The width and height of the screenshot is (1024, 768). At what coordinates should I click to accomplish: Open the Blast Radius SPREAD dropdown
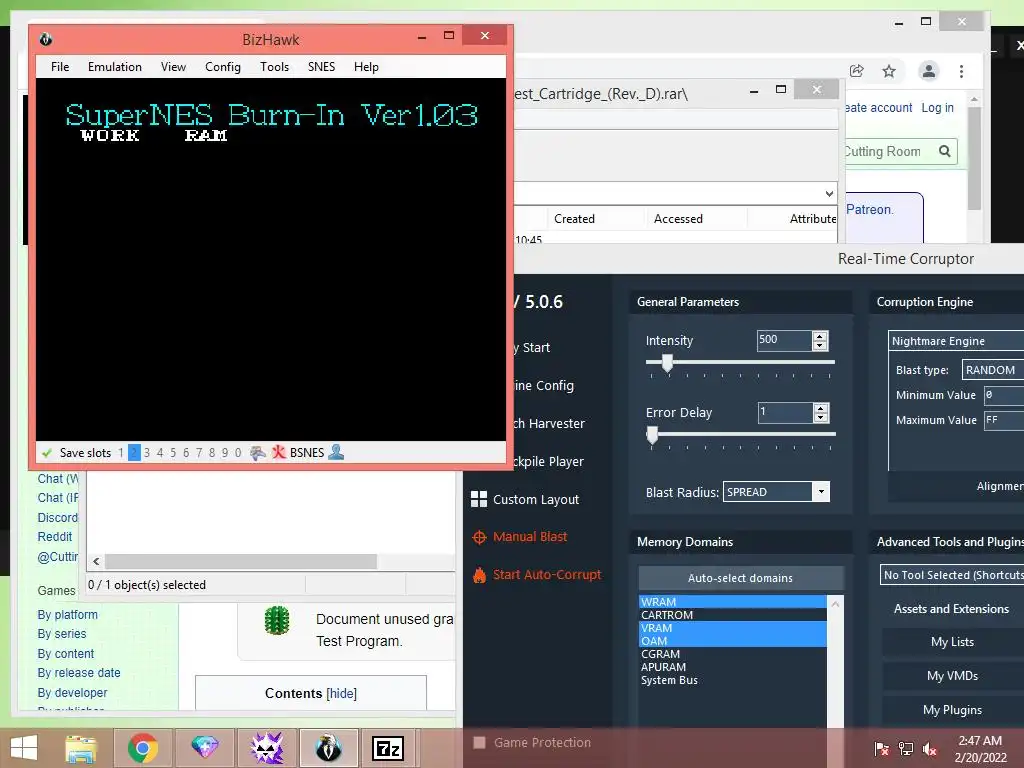click(x=821, y=492)
